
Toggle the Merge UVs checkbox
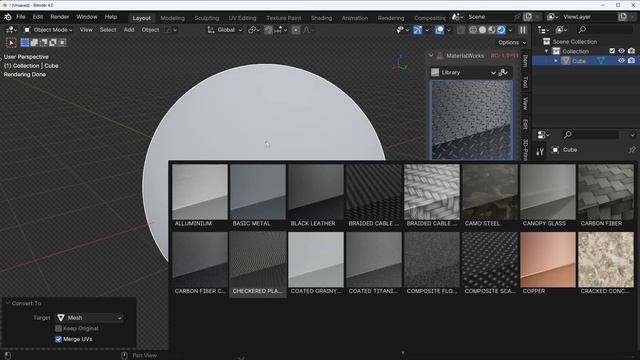58,339
